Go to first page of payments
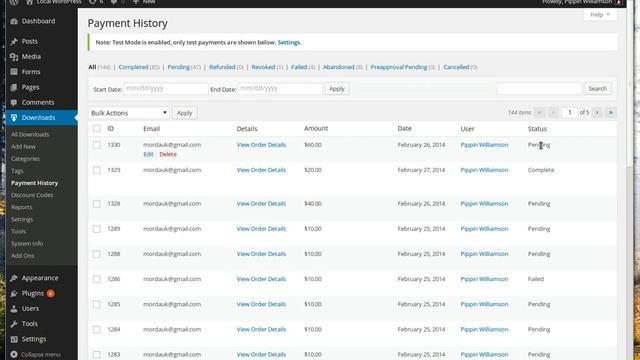 pos(540,112)
